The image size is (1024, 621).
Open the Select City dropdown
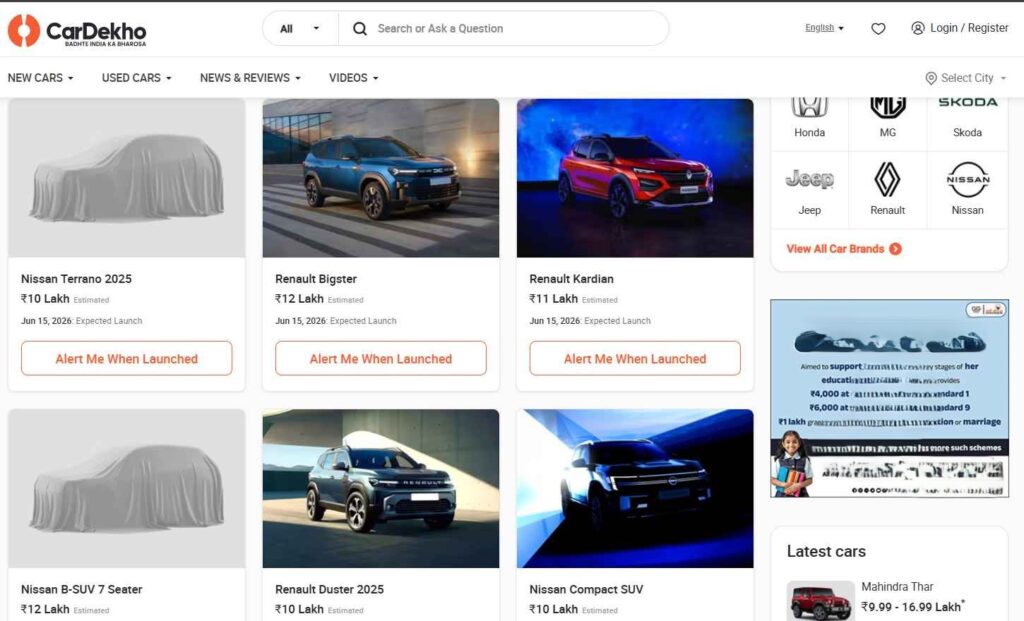[x=966, y=78]
